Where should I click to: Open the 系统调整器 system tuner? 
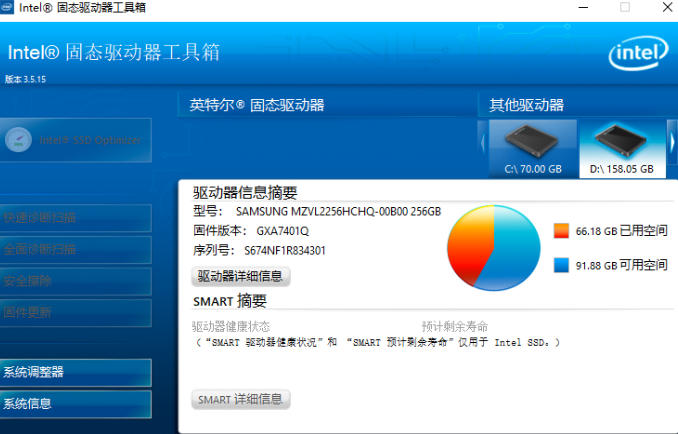click(76, 372)
